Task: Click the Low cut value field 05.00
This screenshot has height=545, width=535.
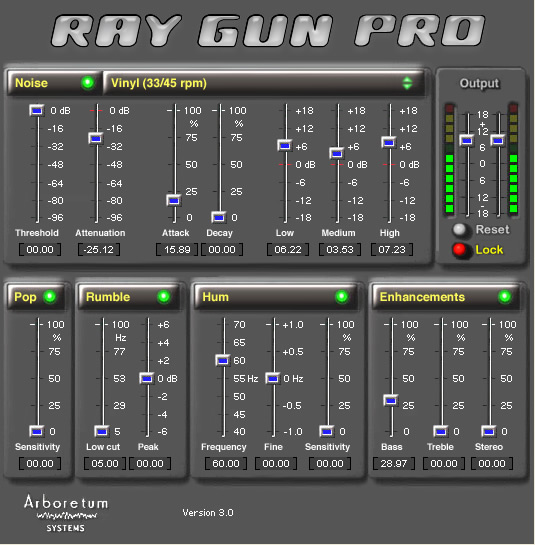Action: [x=105, y=463]
